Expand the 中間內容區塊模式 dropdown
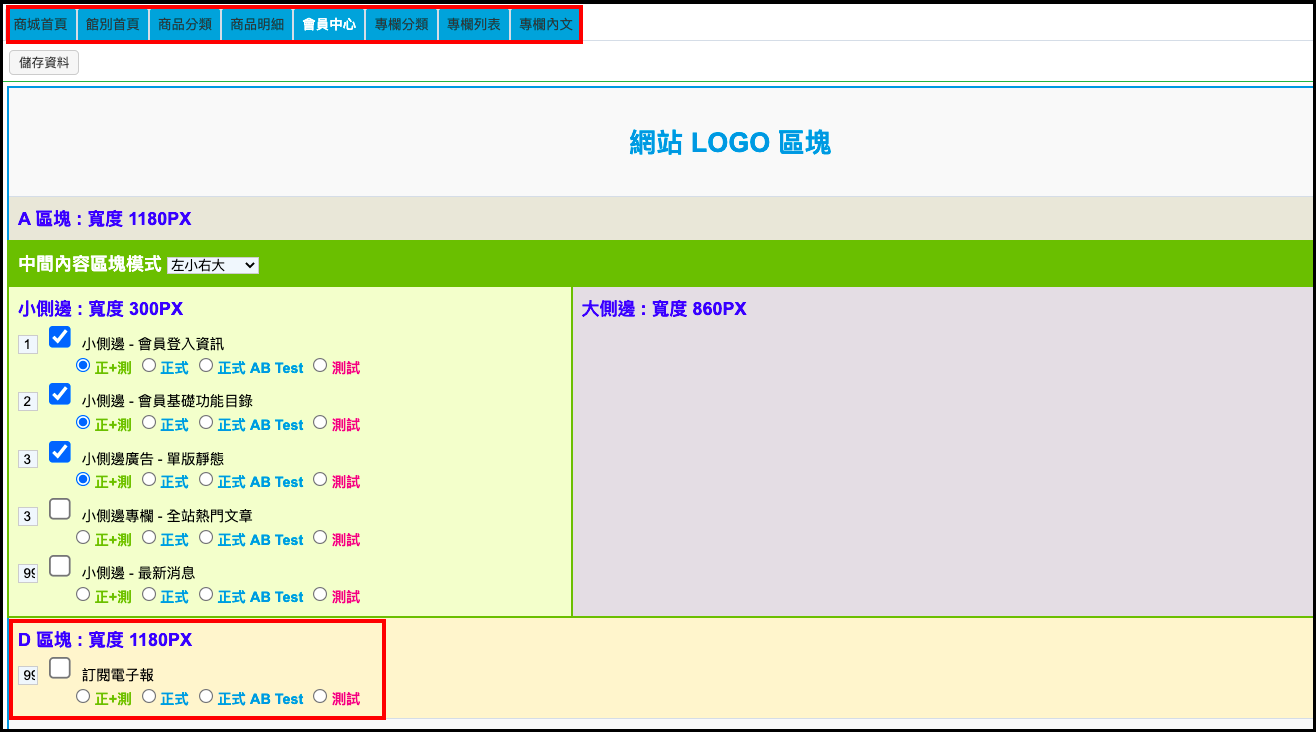 (x=214, y=265)
